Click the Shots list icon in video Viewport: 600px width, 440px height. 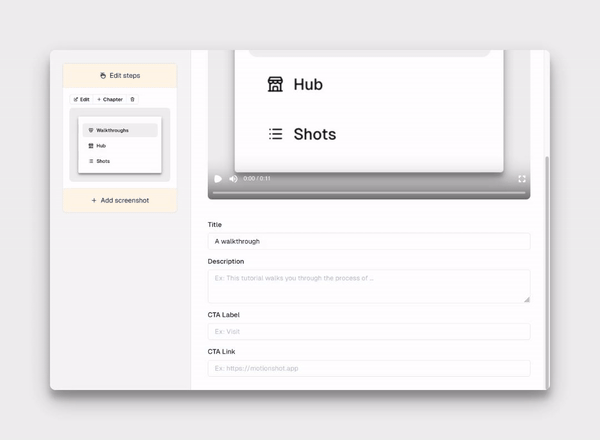[275, 134]
